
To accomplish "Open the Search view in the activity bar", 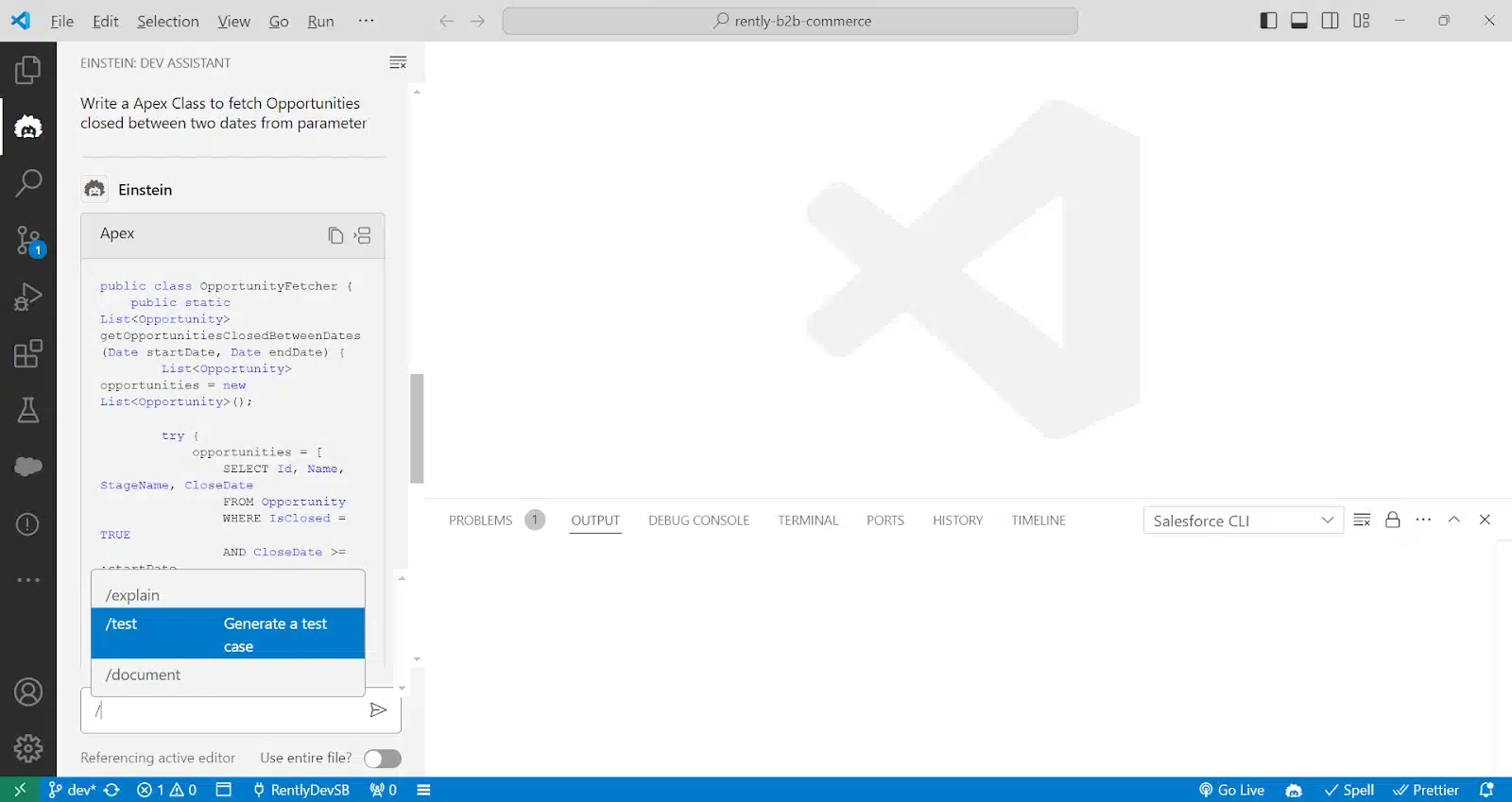I will pos(28,183).
